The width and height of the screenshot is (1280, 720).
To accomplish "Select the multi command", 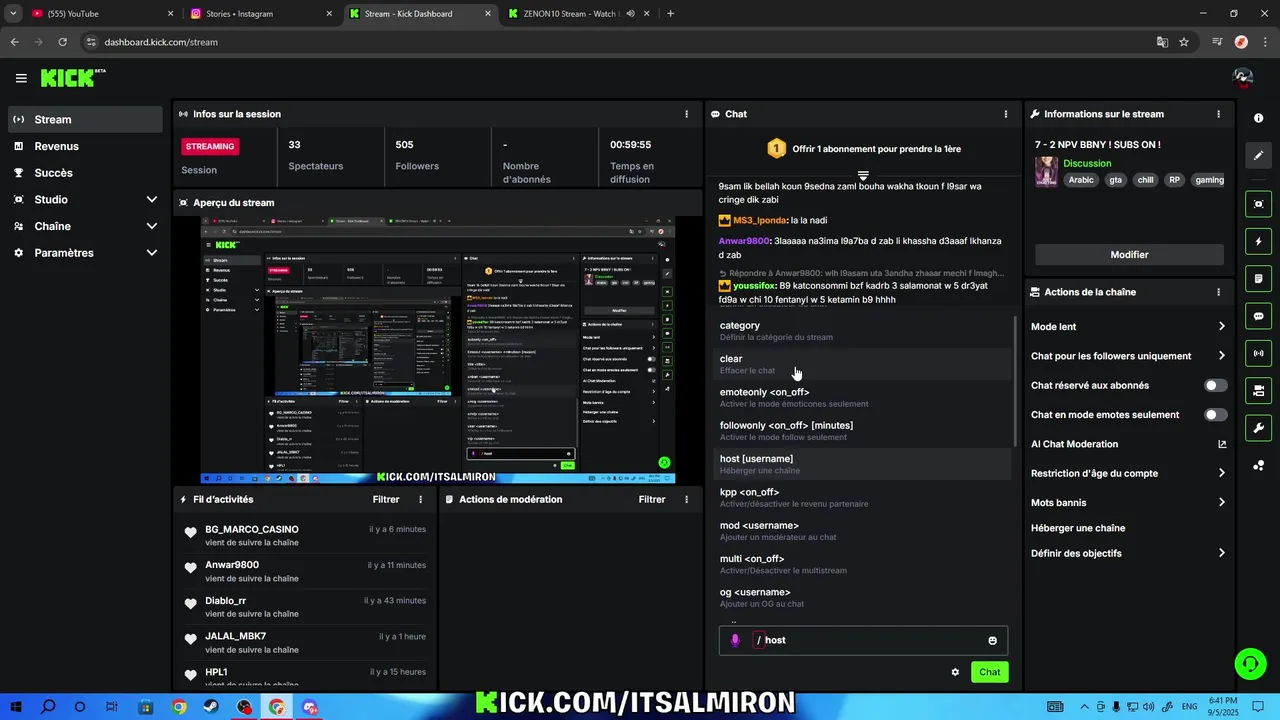I will [864, 564].
